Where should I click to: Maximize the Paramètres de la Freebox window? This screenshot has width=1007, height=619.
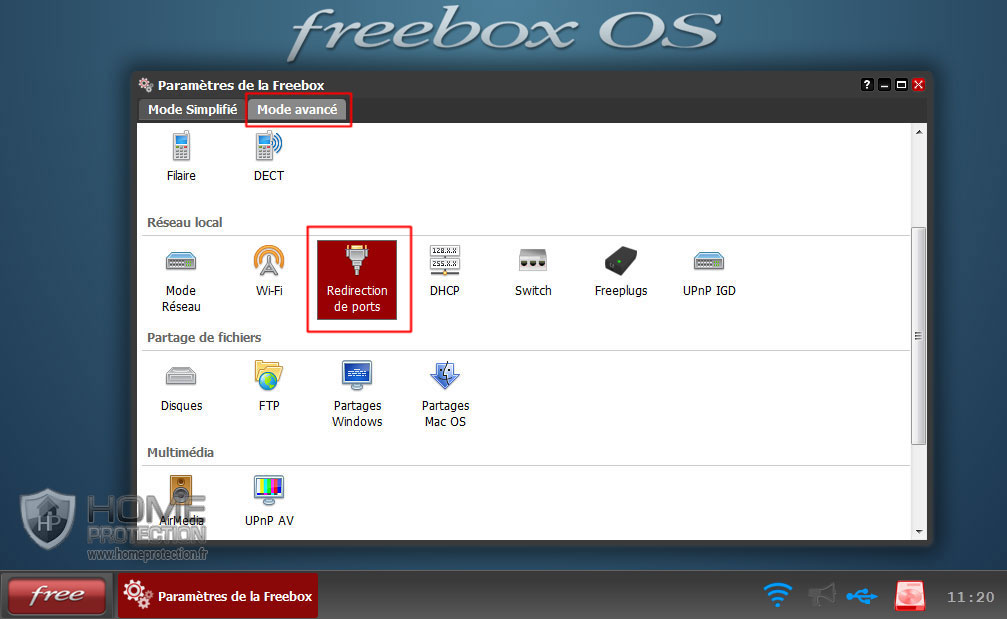902,85
